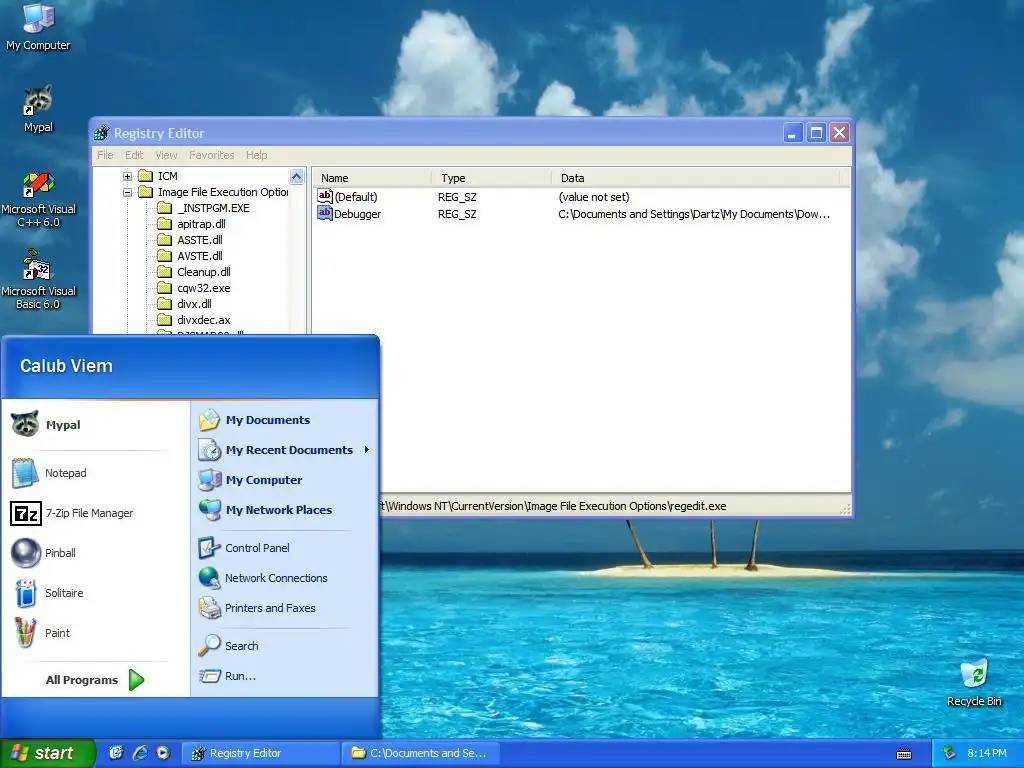Open Network Connections in Start menu

[x=285, y=578]
